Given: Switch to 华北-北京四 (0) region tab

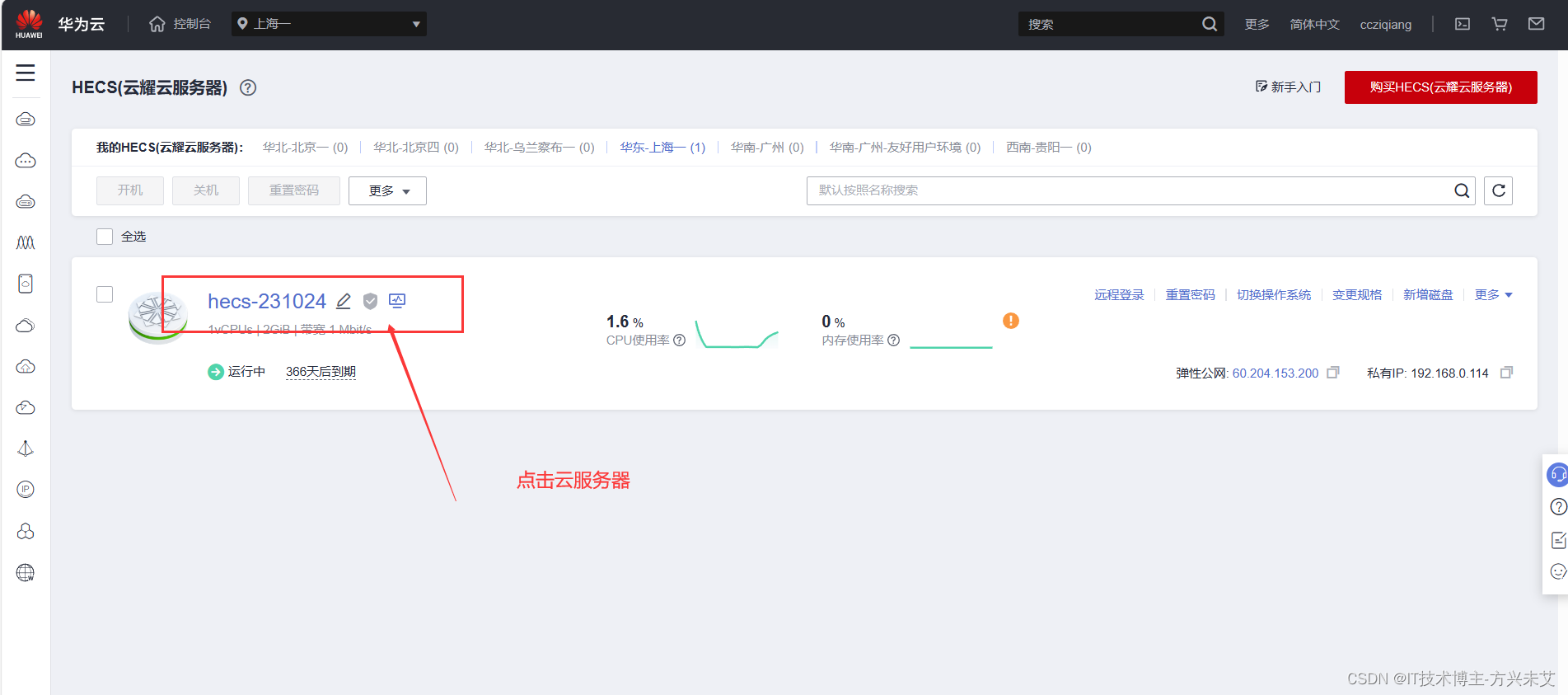Looking at the screenshot, I should [x=415, y=148].
